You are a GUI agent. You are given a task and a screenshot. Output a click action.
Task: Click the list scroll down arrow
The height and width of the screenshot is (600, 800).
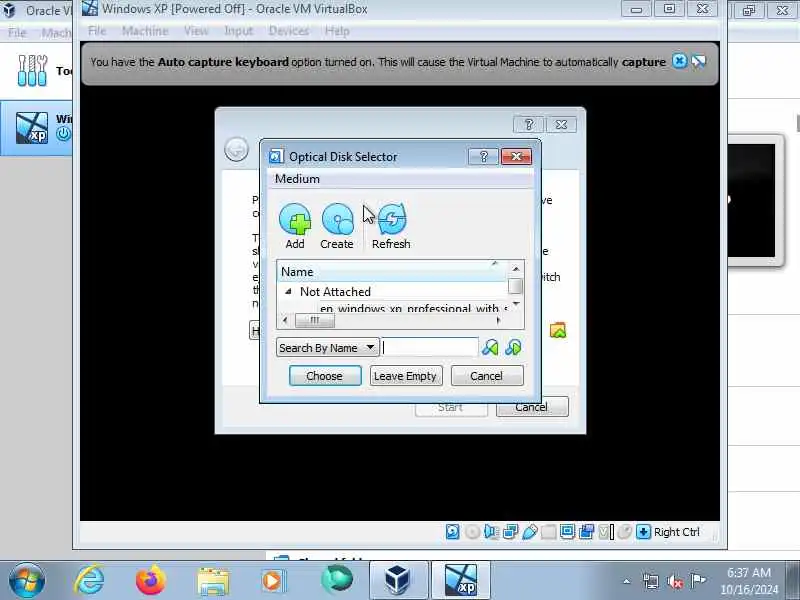pos(516,305)
